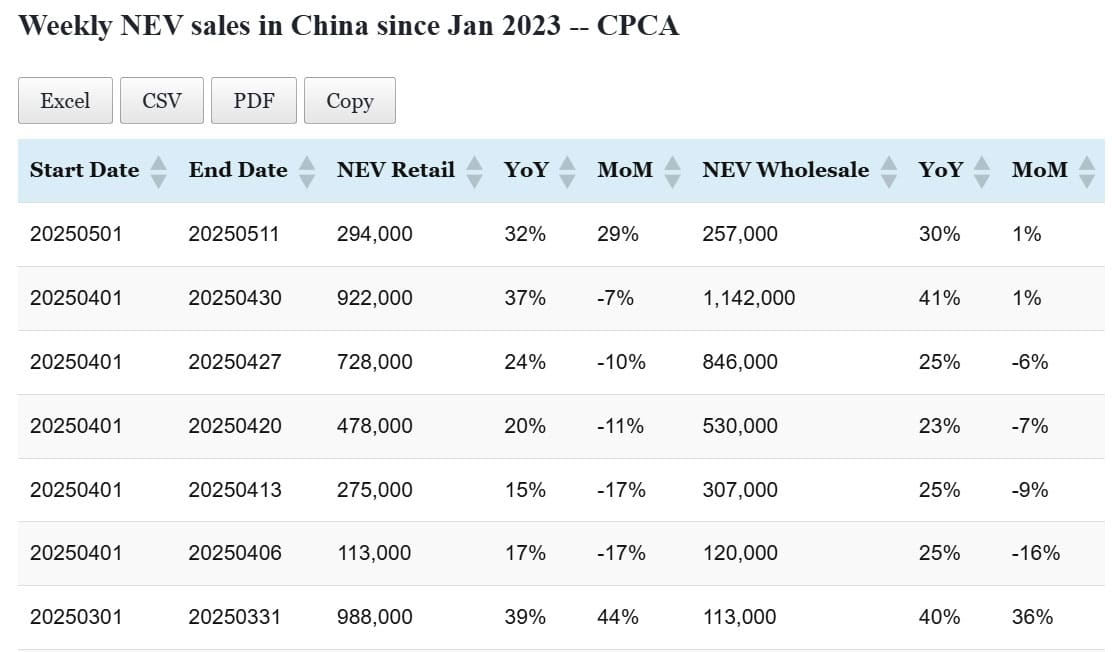Click the End Date header label
The image size is (1112, 652).
238,170
